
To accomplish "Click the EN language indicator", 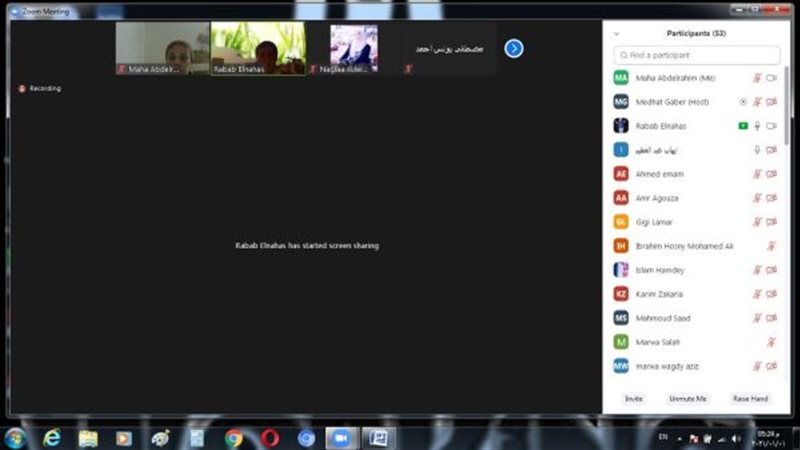I will [663, 437].
